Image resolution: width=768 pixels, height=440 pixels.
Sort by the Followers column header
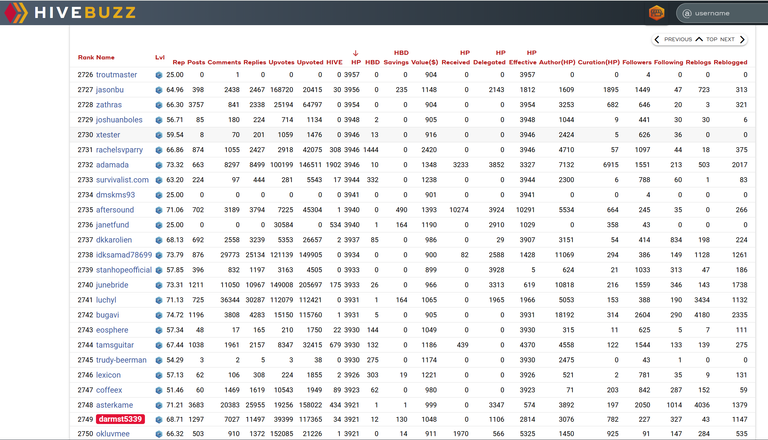tap(637, 62)
